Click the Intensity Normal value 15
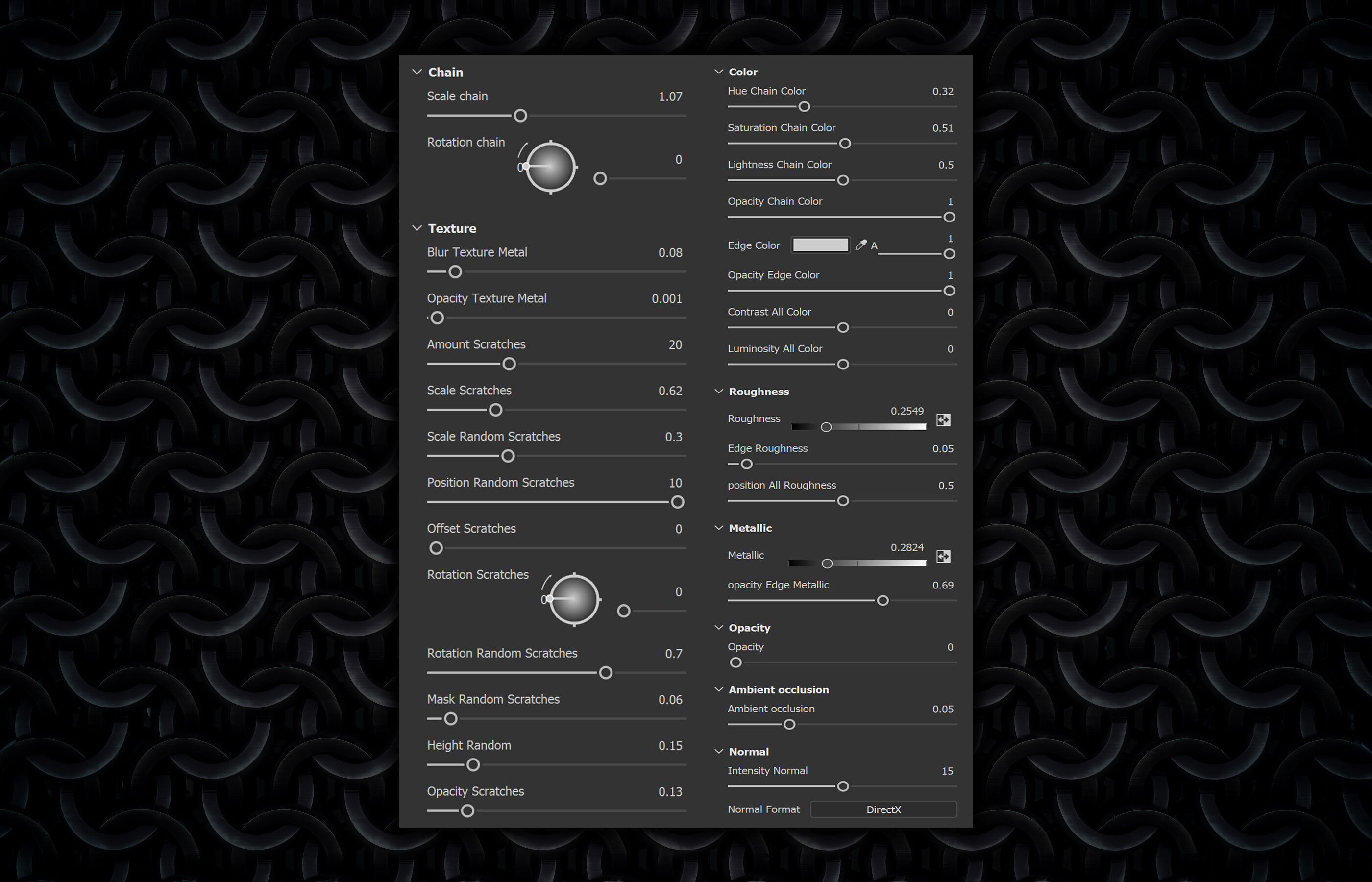 tap(947, 771)
